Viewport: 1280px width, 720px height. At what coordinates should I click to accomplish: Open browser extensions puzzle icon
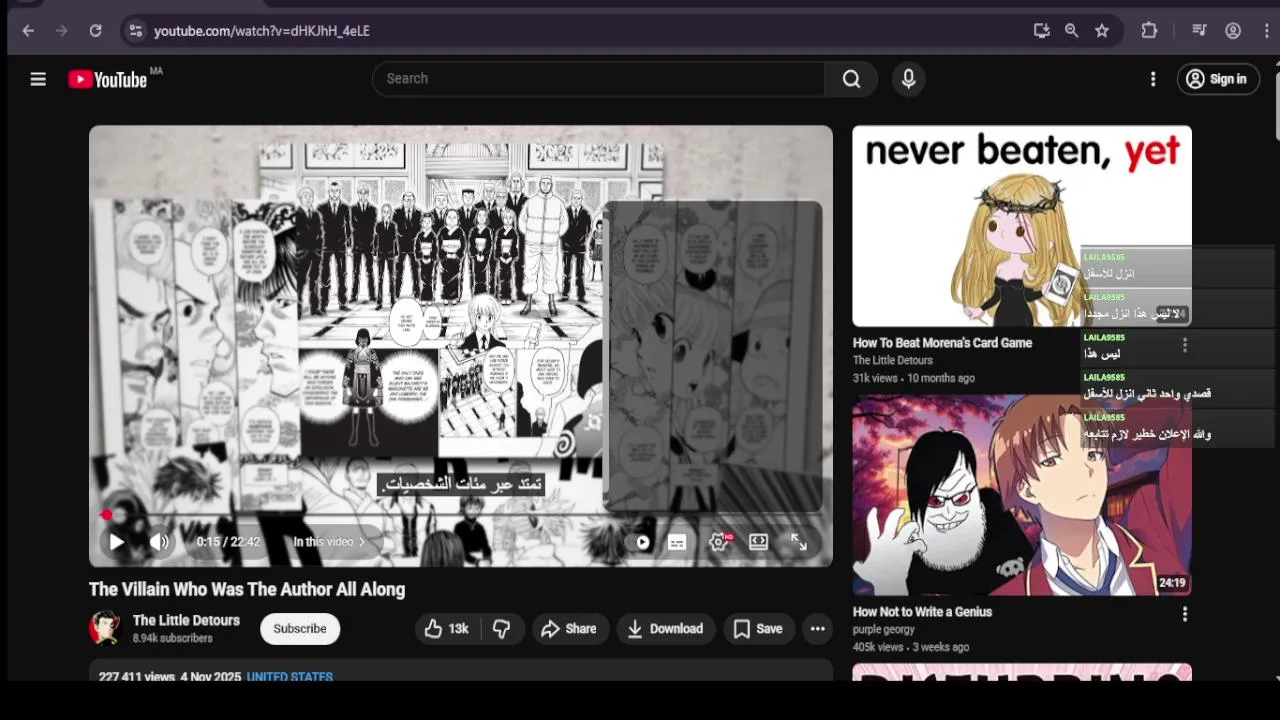1149,31
